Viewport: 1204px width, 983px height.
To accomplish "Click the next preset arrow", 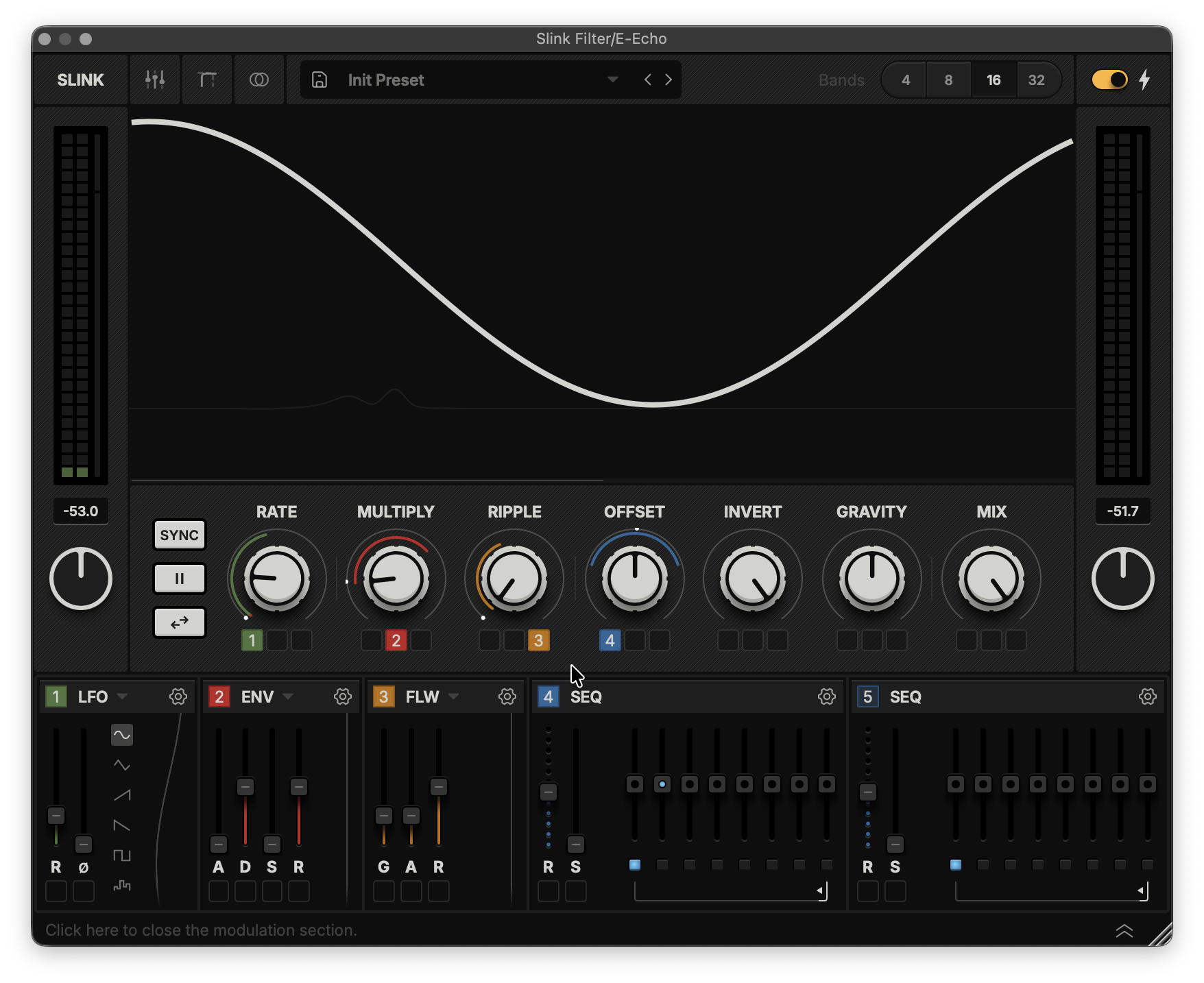I will coord(669,80).
